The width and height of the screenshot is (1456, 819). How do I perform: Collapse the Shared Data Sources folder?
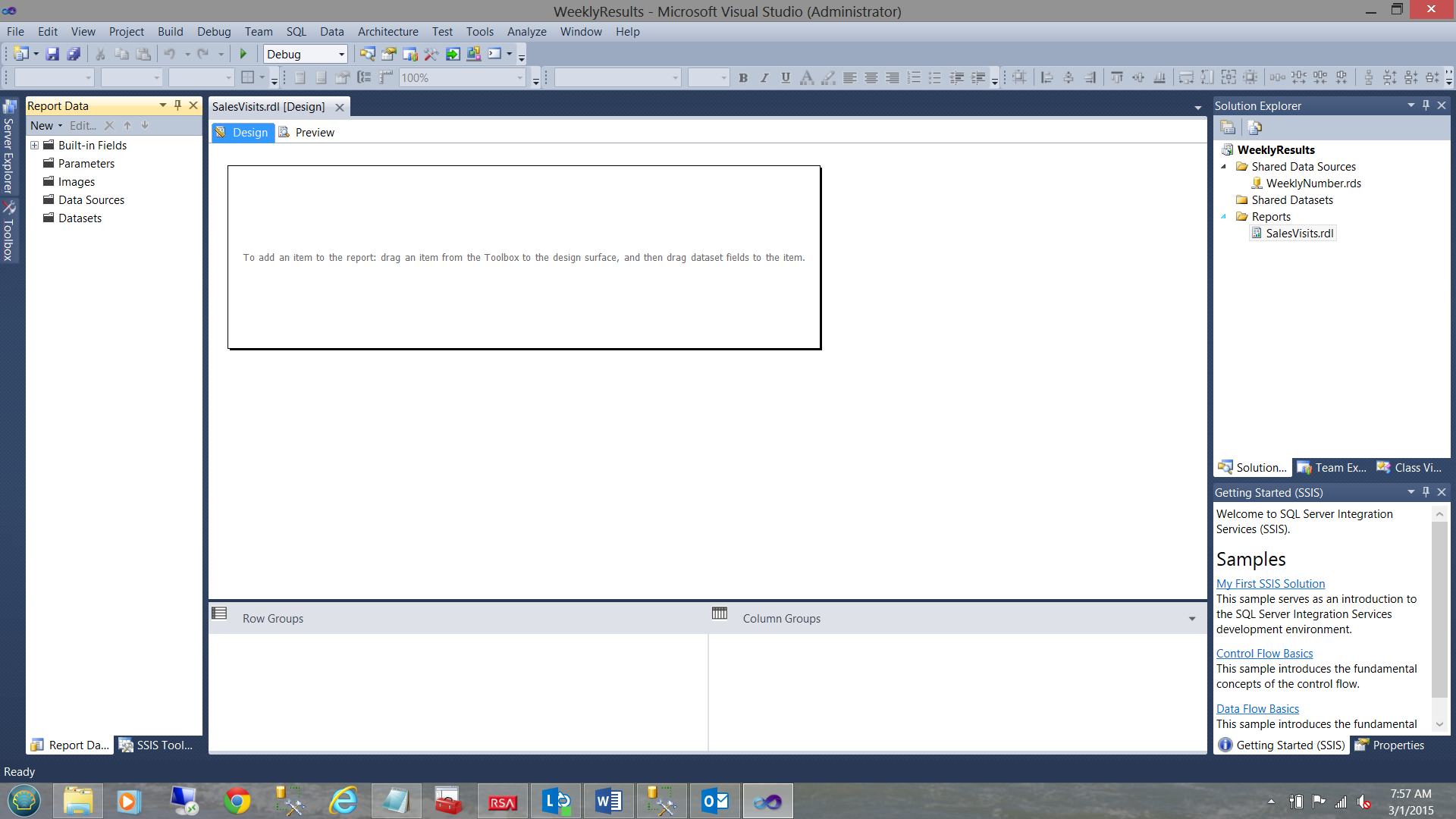[x=1223, y=167]
